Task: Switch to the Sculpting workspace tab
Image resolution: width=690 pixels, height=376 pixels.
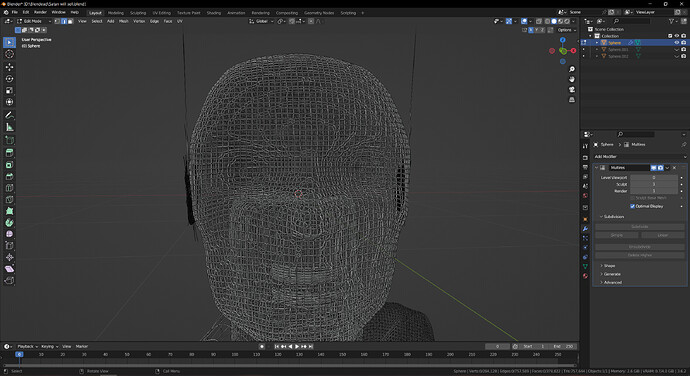Action: coord(138,13)
